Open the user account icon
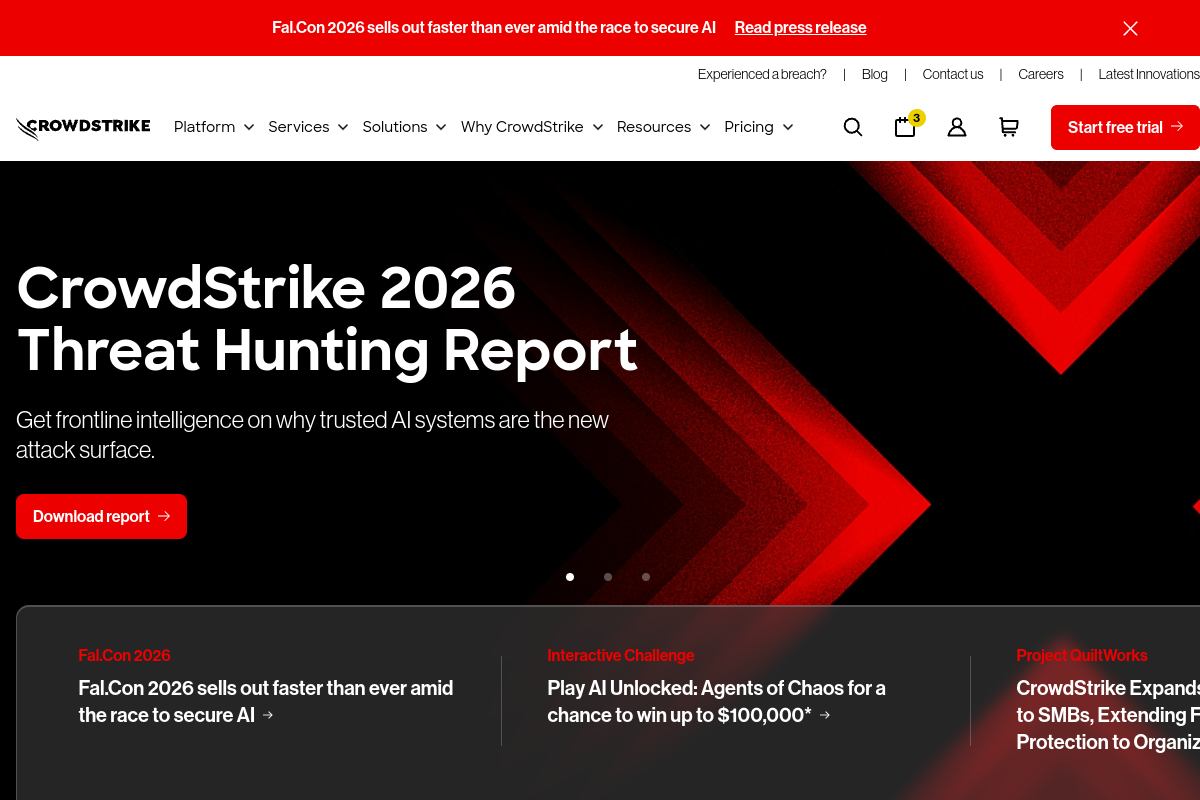 click(957, 127)
